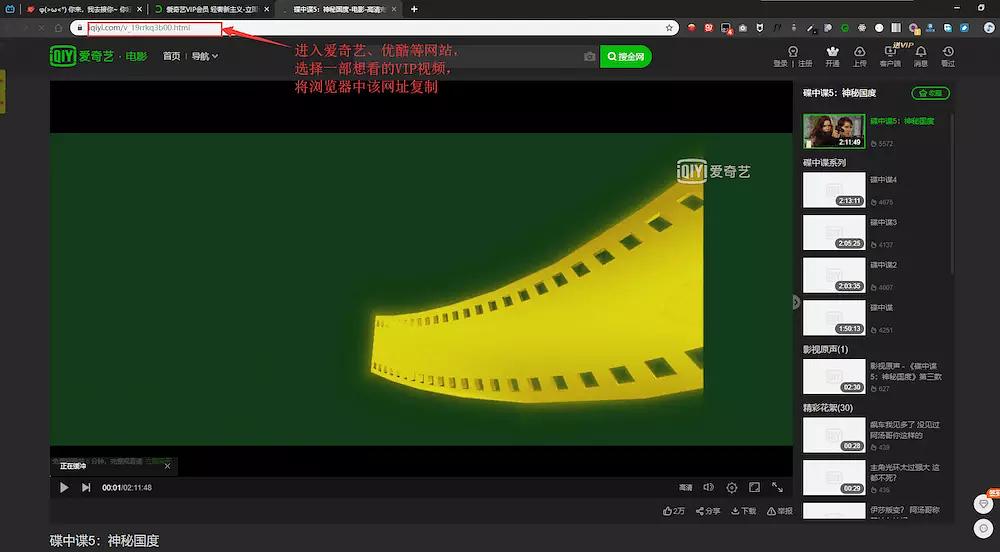Expand the 导航 navigation dropdown
The width and height of the screenshot is (1000, 552).
tap(205, 56)
